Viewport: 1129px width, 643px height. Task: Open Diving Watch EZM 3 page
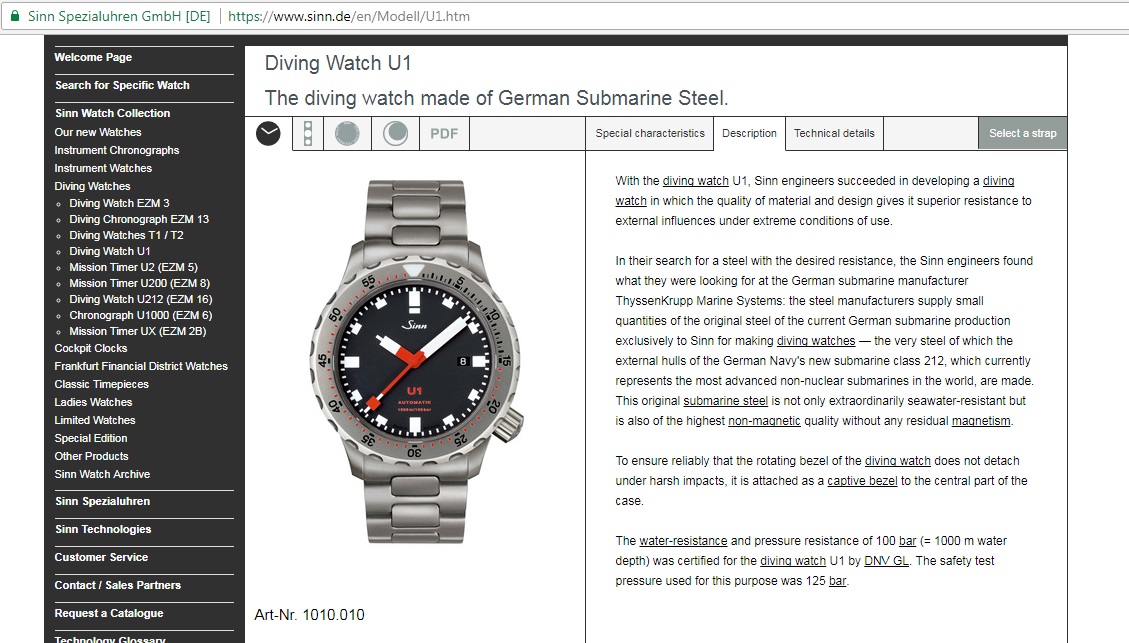120,203
